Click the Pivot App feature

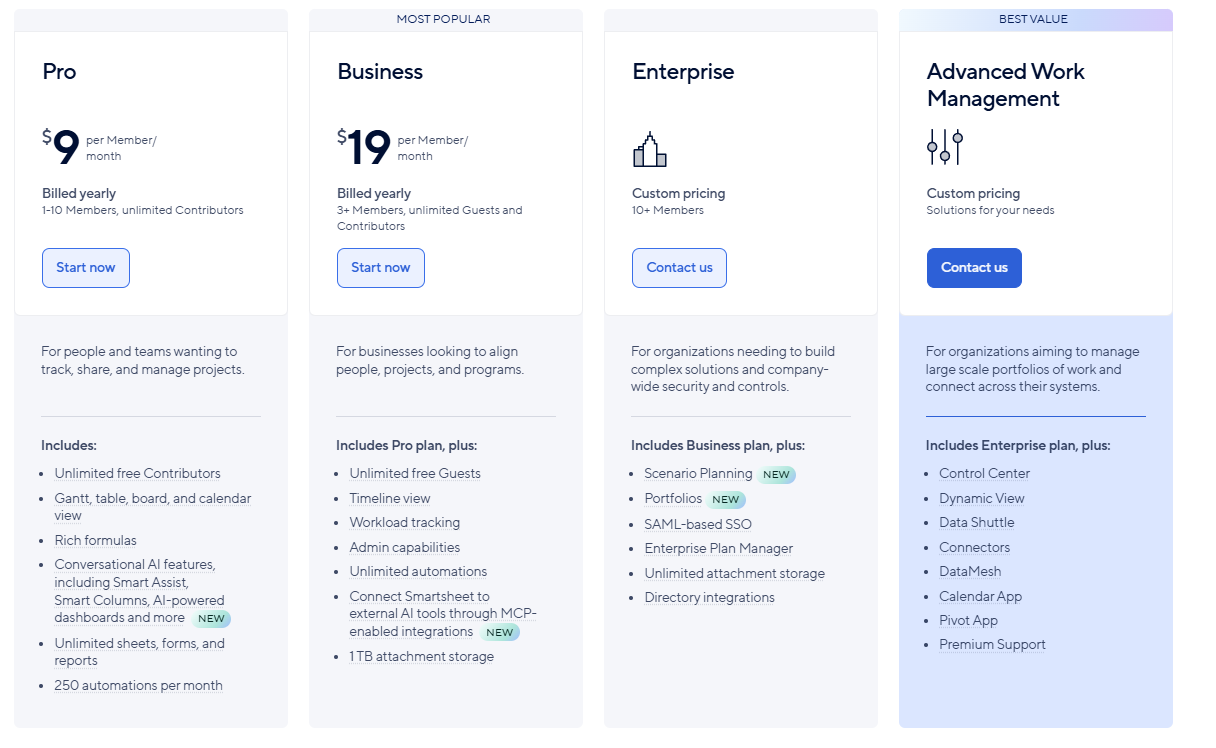click(969, 621)
